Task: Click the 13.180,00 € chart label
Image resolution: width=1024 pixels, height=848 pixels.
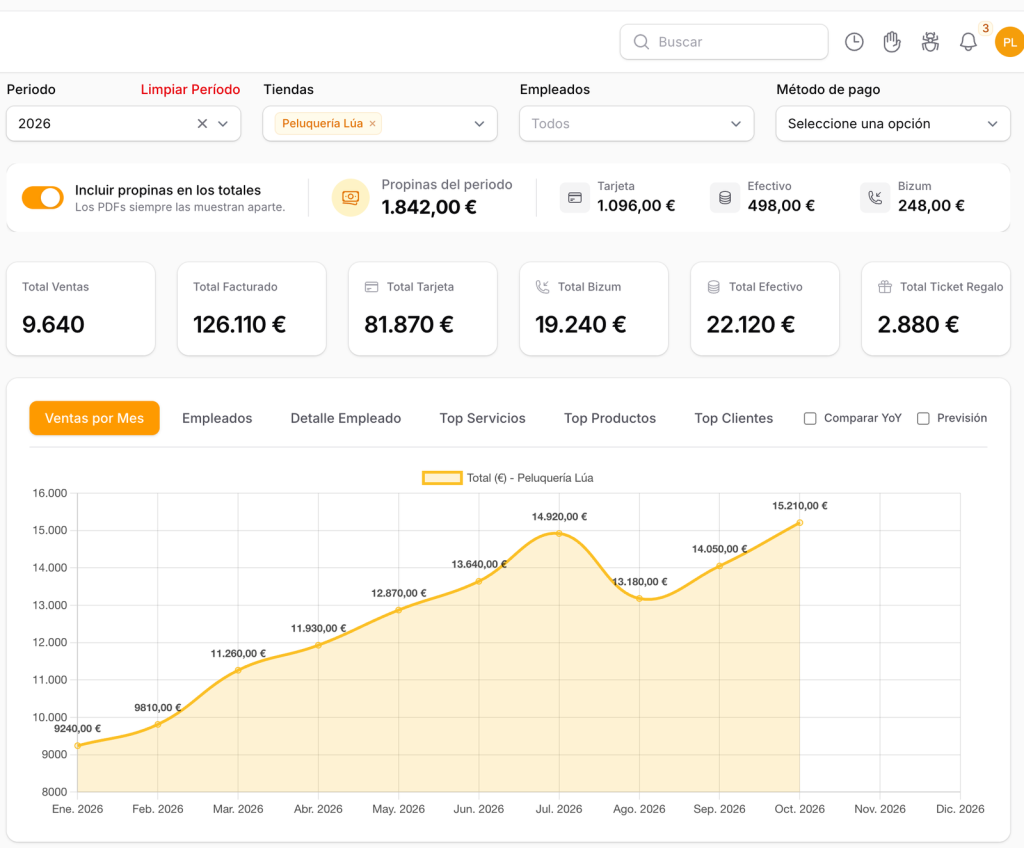Action: pyautogui.click(x=639, y=581)
